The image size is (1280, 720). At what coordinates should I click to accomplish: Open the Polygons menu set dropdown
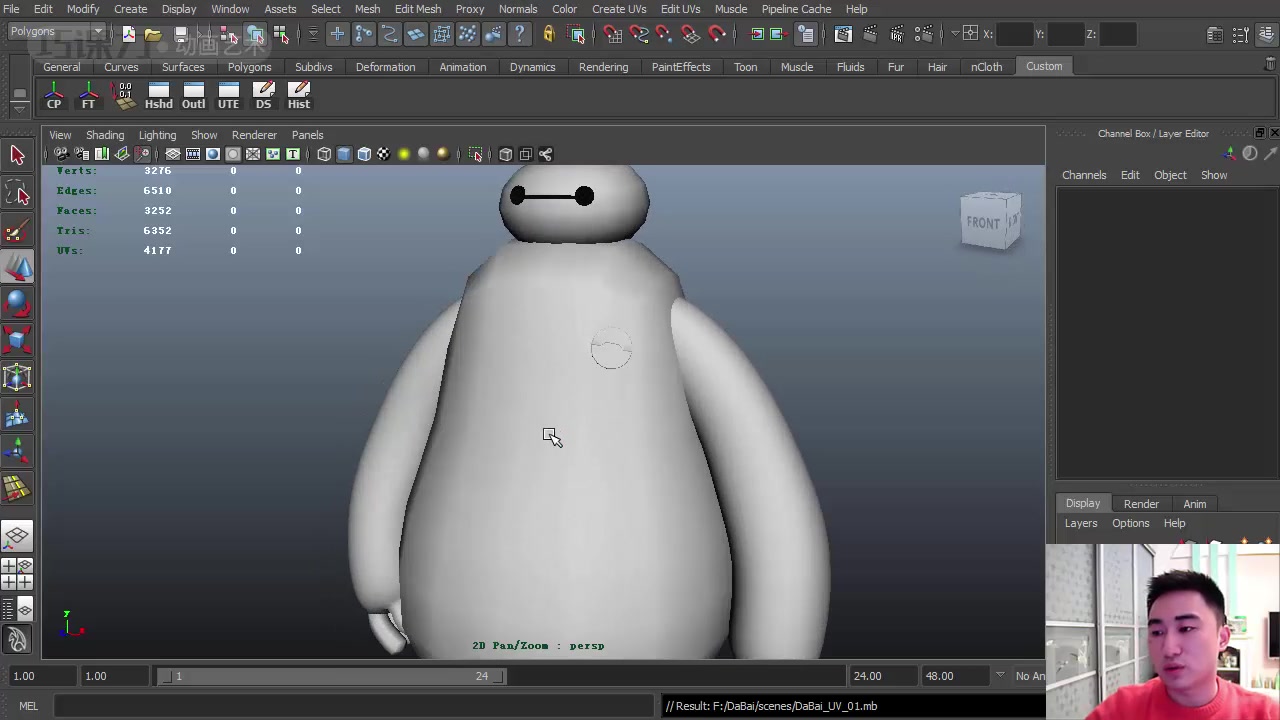(x=55, y=32)
